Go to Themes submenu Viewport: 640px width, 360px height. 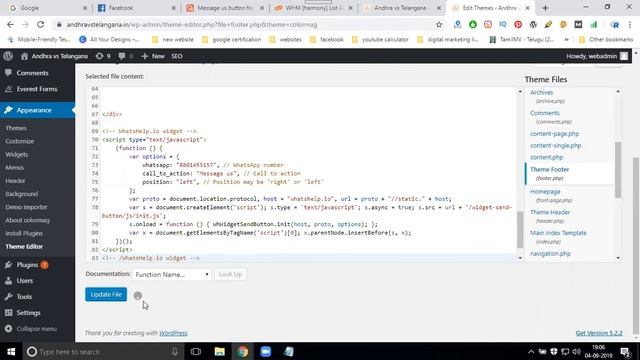[x=16, y=128]
